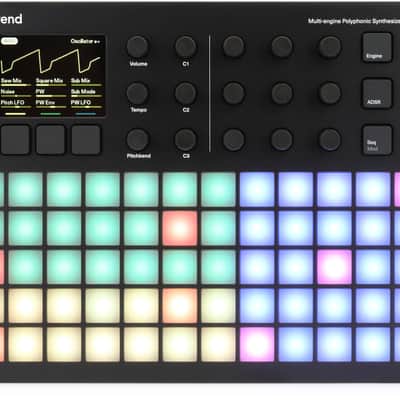
Task: Tap the pink pad in the bottom pad row
Action: (257, 344)
